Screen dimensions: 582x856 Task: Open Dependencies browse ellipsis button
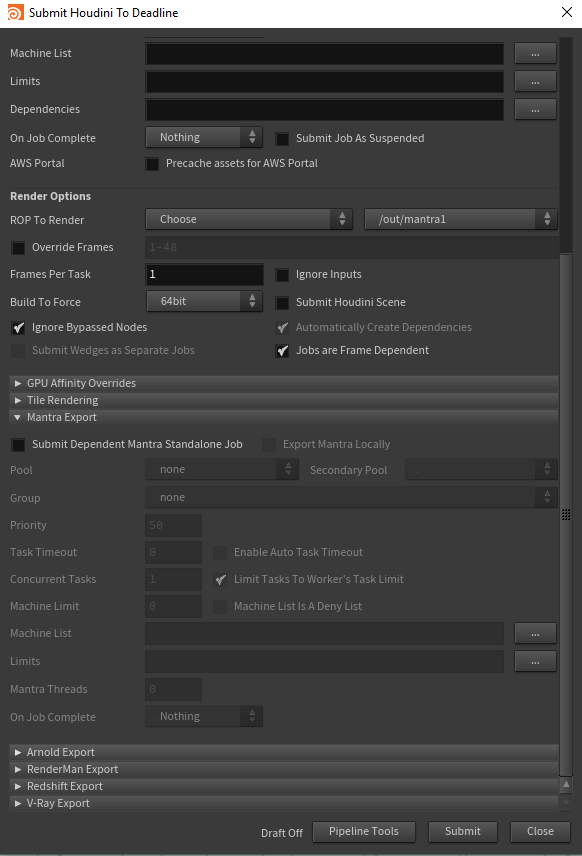point(535,109)
